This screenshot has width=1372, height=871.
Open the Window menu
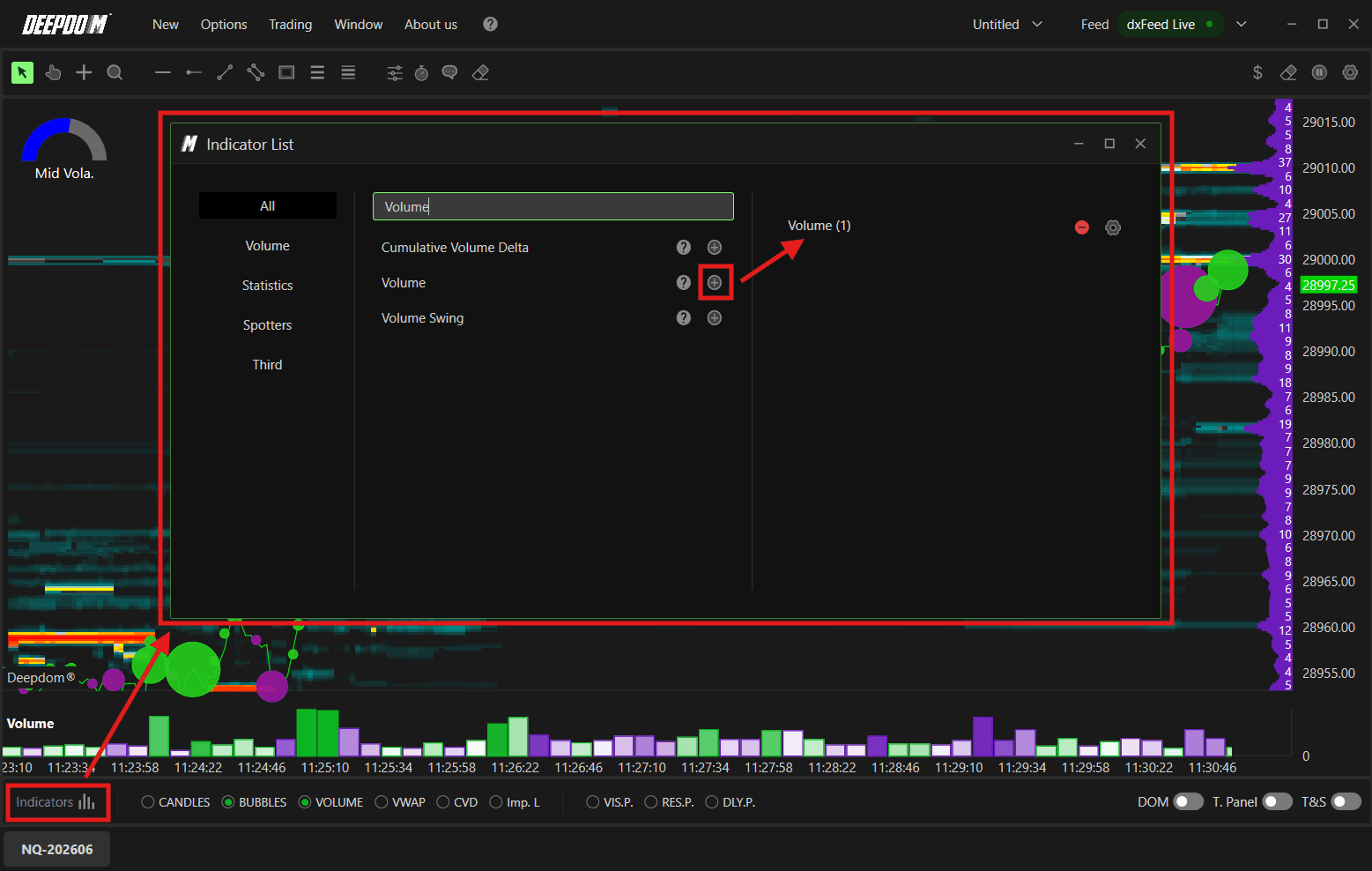click(359, 25)
